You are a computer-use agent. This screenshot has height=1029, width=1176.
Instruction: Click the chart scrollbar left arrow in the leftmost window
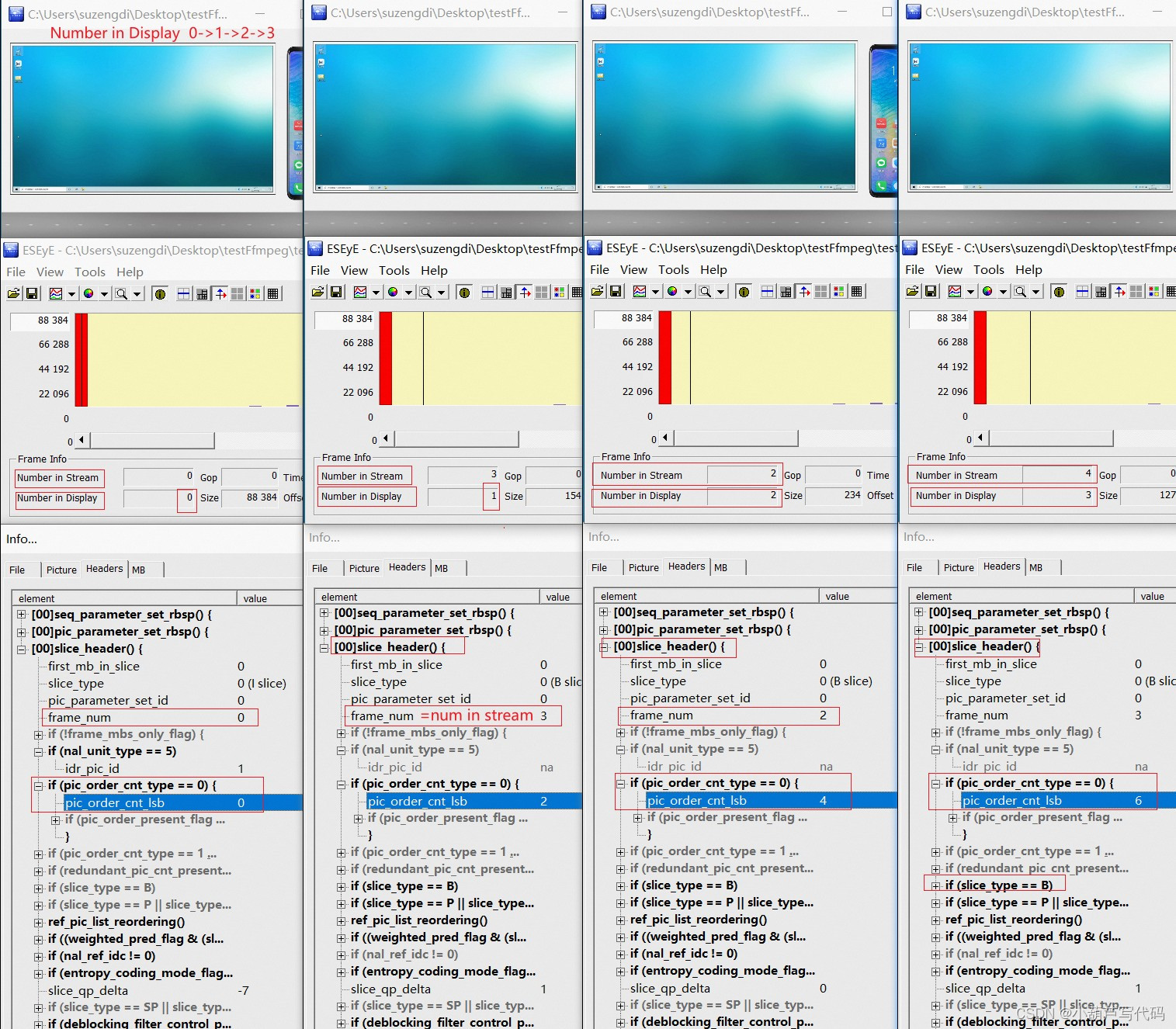point(82,440)
